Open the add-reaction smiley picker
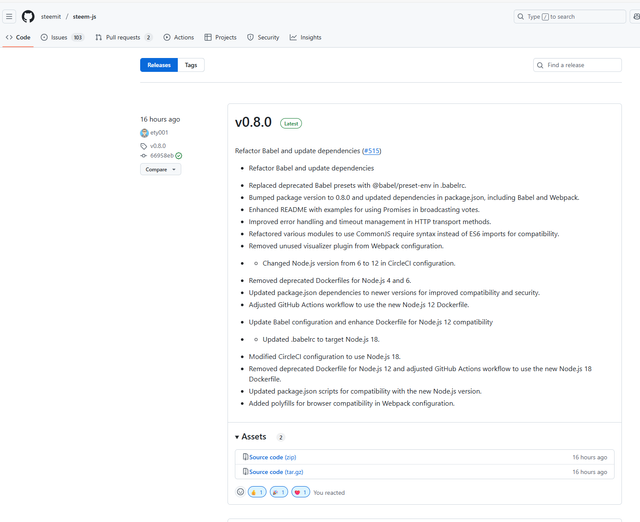Viewport: 640px width, 522px height. pos(240,492)
